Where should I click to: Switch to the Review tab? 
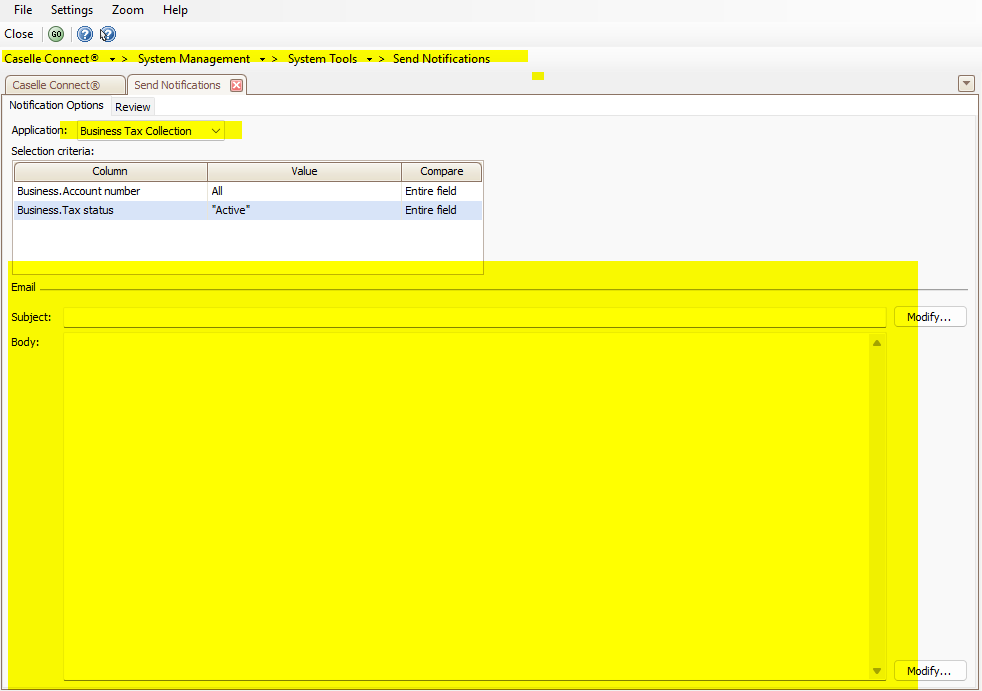[133, 107]
